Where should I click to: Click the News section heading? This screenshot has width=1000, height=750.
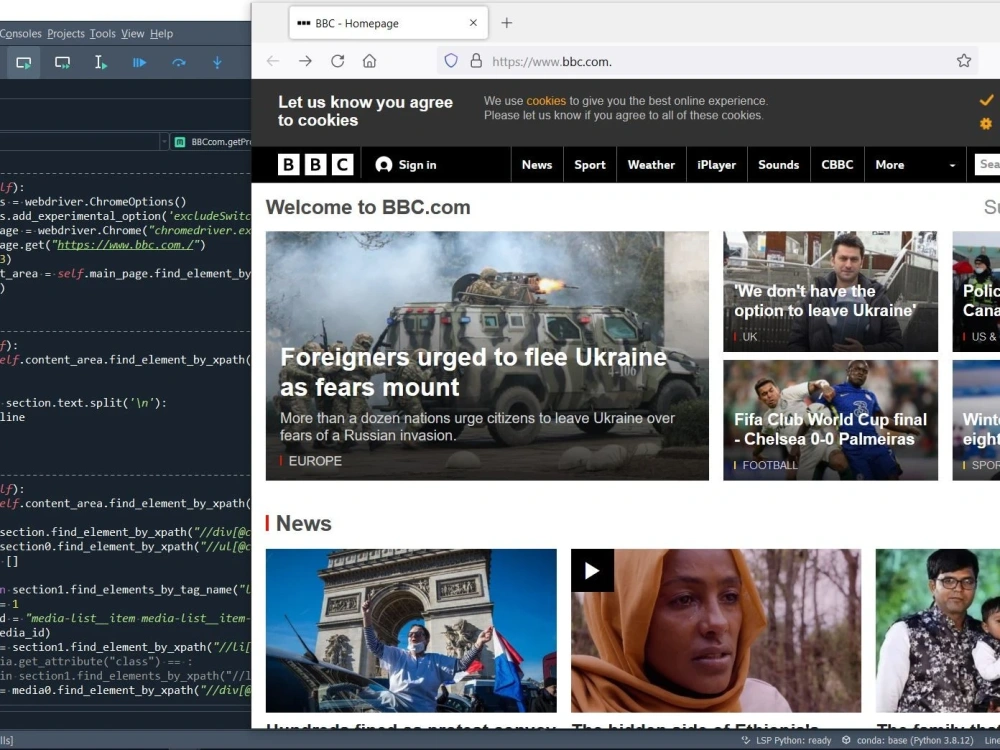click(304, 523)
